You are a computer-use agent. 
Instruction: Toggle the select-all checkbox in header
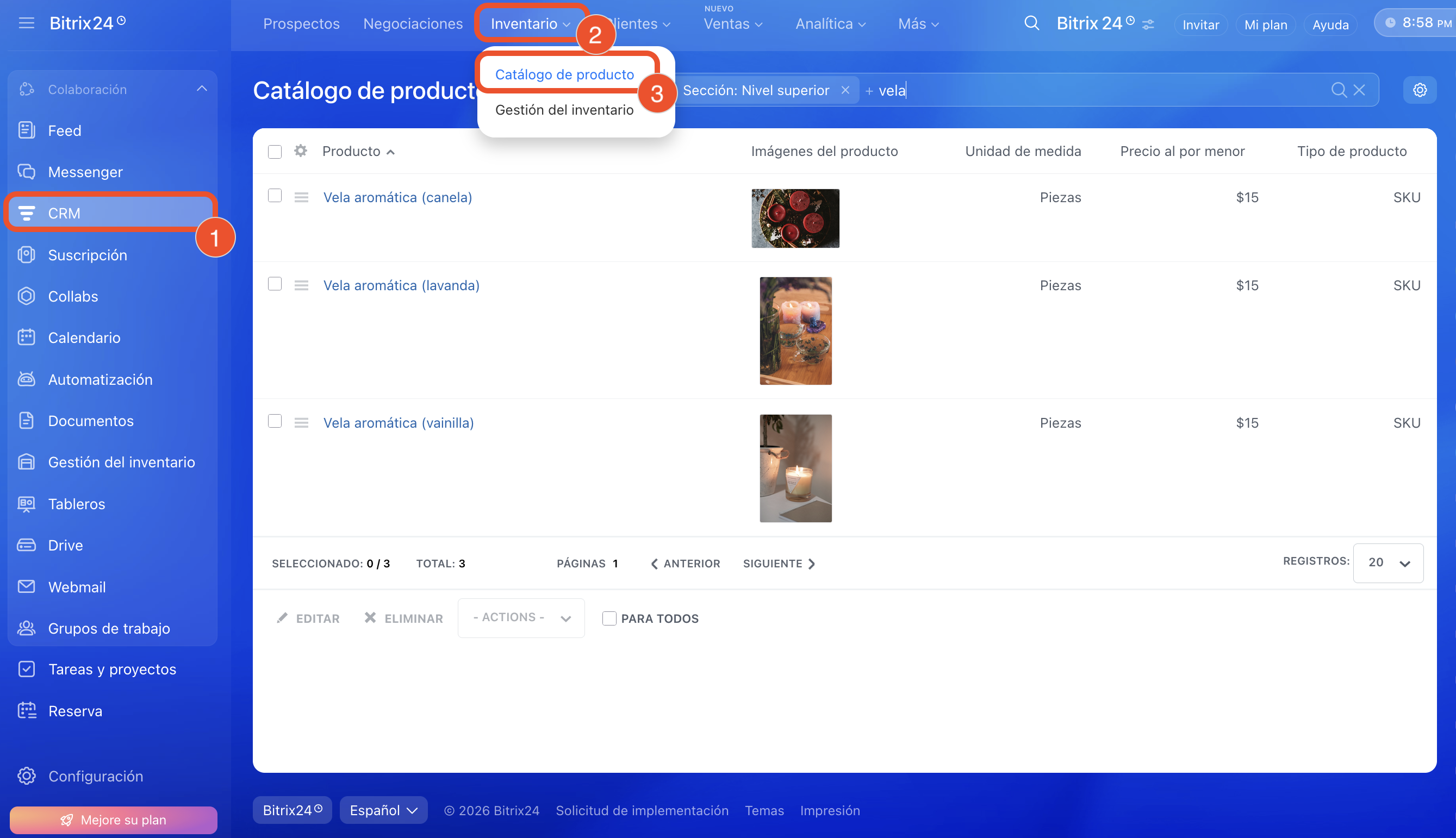(x=275, y=152)
